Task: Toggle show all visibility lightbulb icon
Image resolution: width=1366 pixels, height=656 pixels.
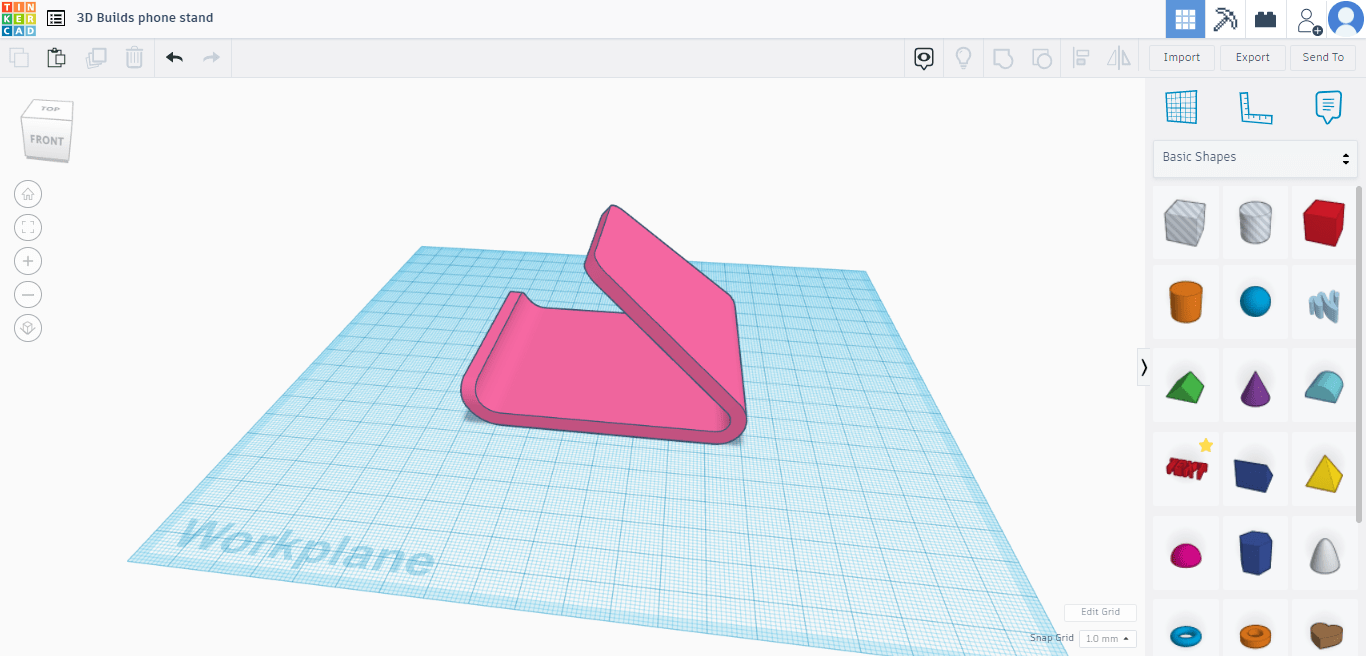Action: (963, 58)
